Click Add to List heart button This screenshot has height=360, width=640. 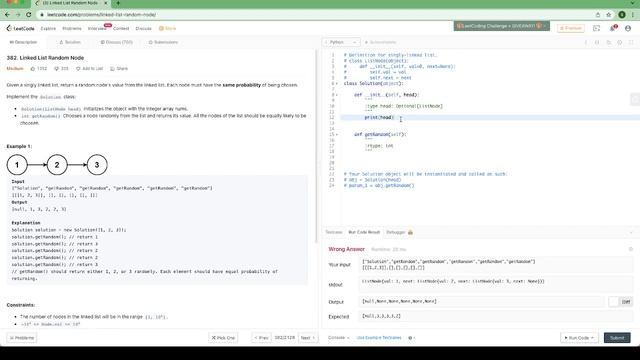(x=89, y=69)
